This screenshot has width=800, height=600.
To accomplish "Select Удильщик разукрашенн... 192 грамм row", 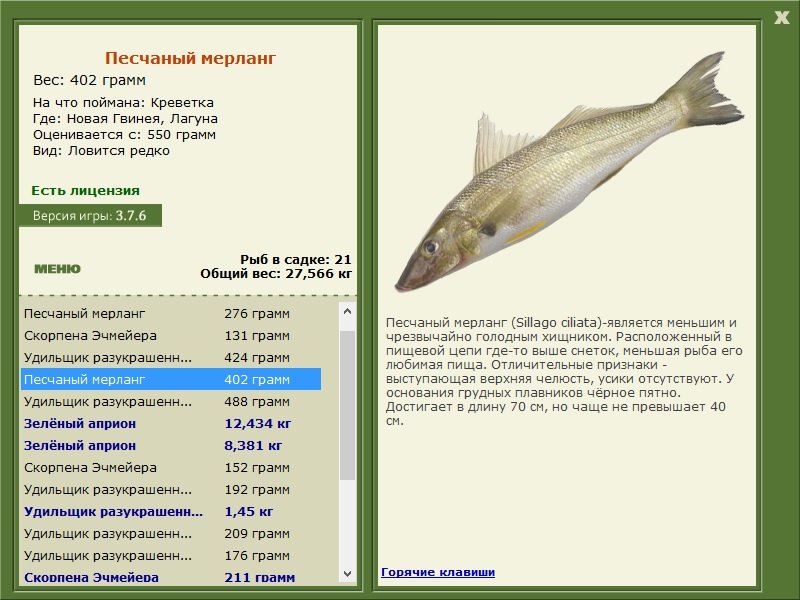I will pos(171,489).
